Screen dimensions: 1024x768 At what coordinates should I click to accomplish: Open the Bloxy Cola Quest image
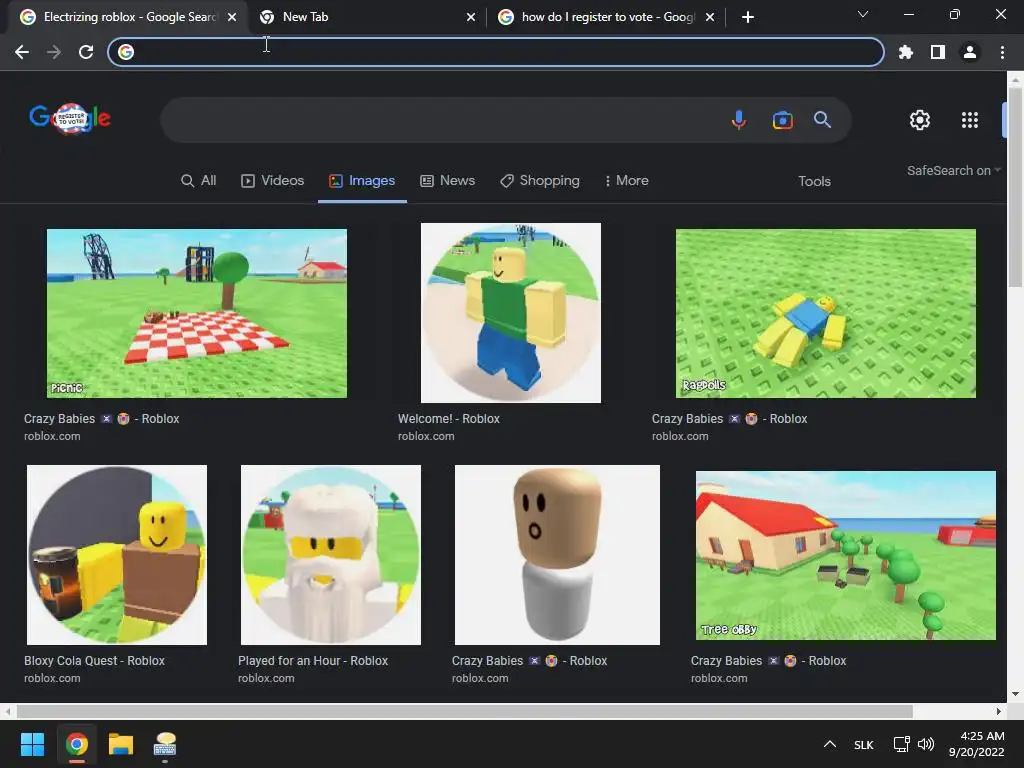[x=117, y=555]
